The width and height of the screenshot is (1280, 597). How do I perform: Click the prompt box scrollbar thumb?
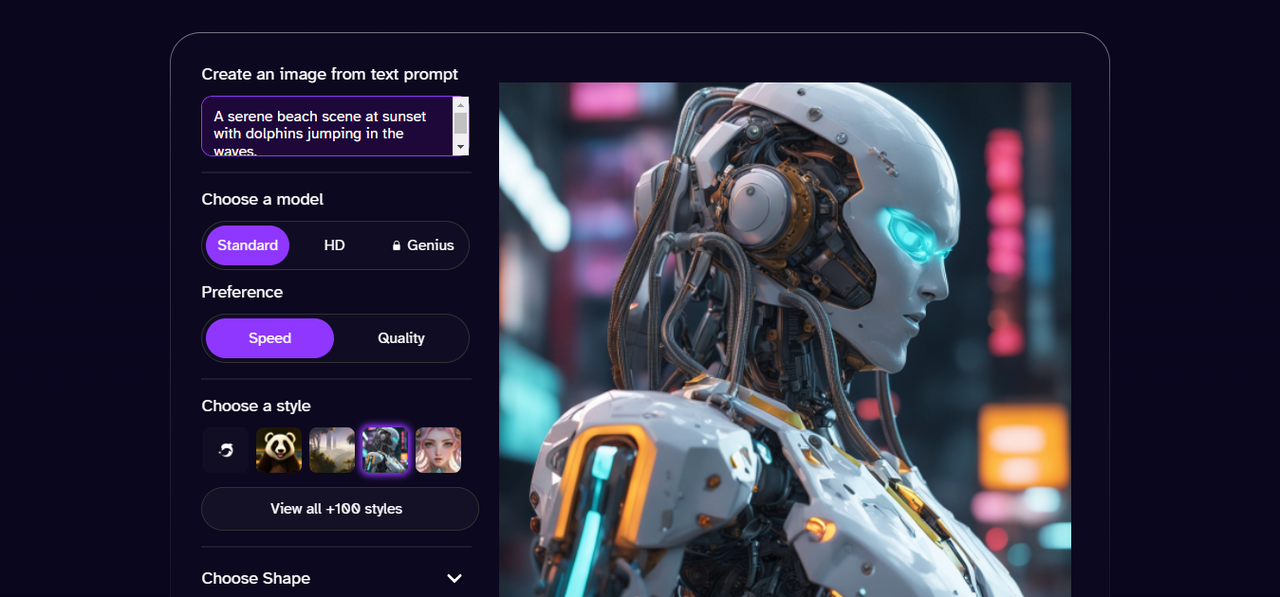(x=461, y=122)
